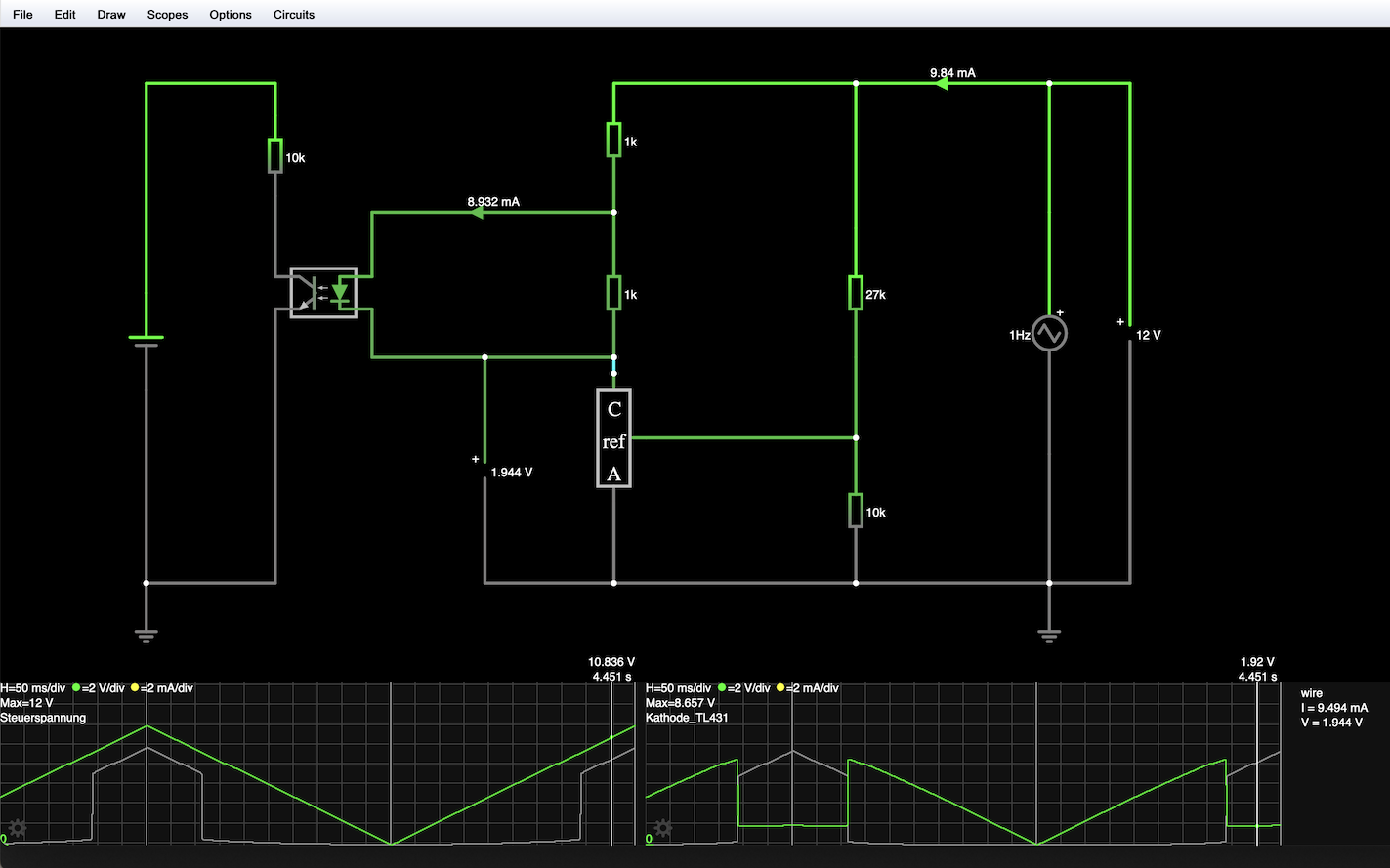Open settings gear of Steuerspannung scope

18,829
